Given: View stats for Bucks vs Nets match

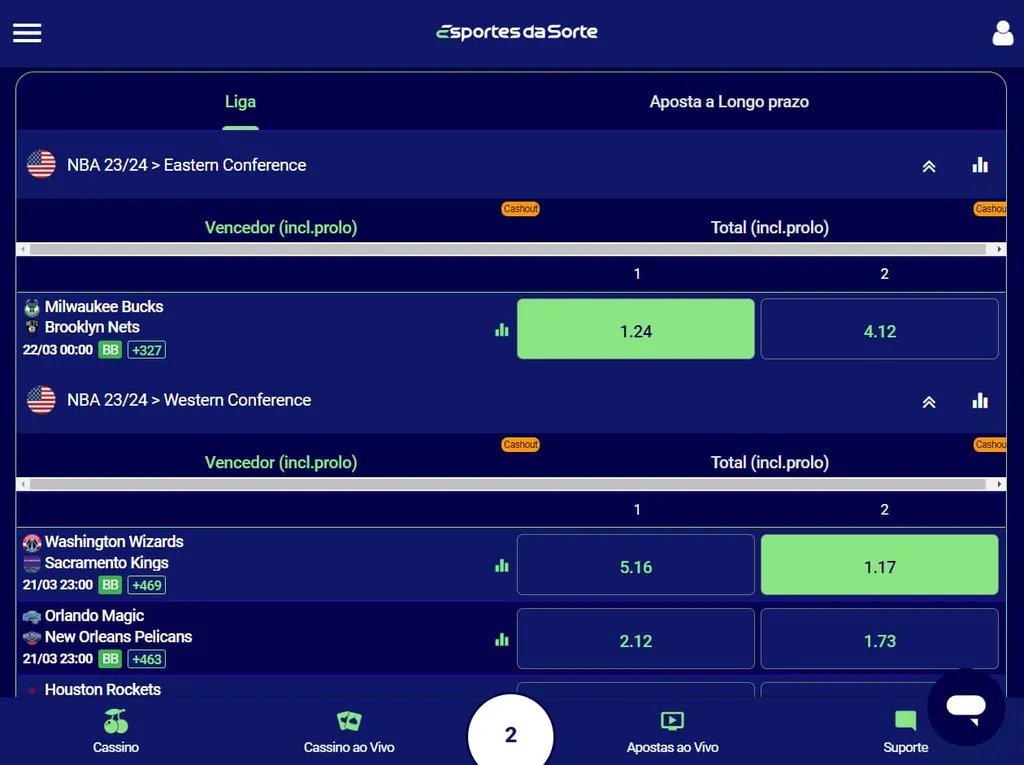Looking at the screenshot, I should (502, 330).
